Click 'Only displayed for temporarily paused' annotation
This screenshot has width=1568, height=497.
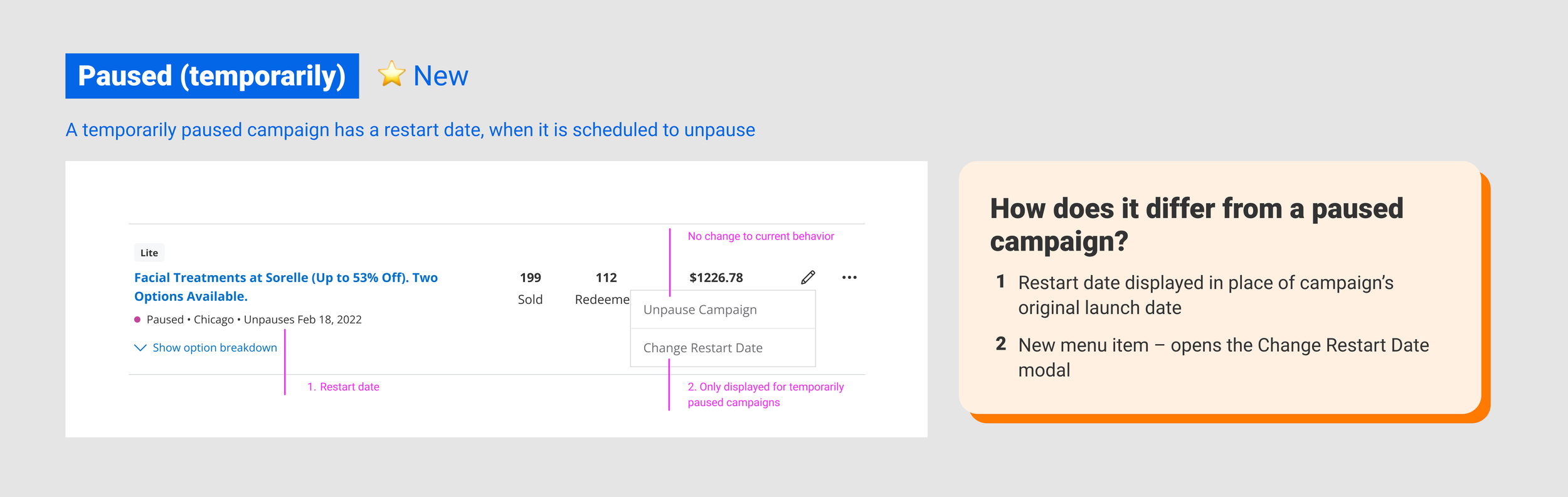[766, 394]
